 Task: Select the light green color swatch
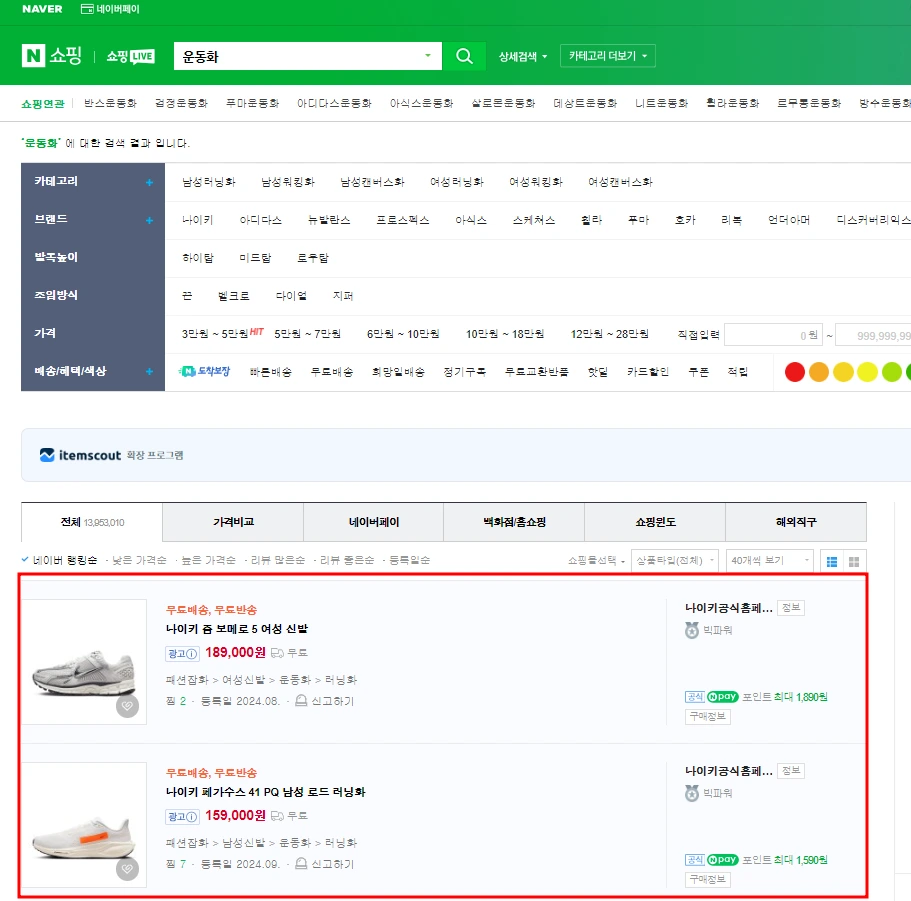pyautogui.click(x=891, y=372)
